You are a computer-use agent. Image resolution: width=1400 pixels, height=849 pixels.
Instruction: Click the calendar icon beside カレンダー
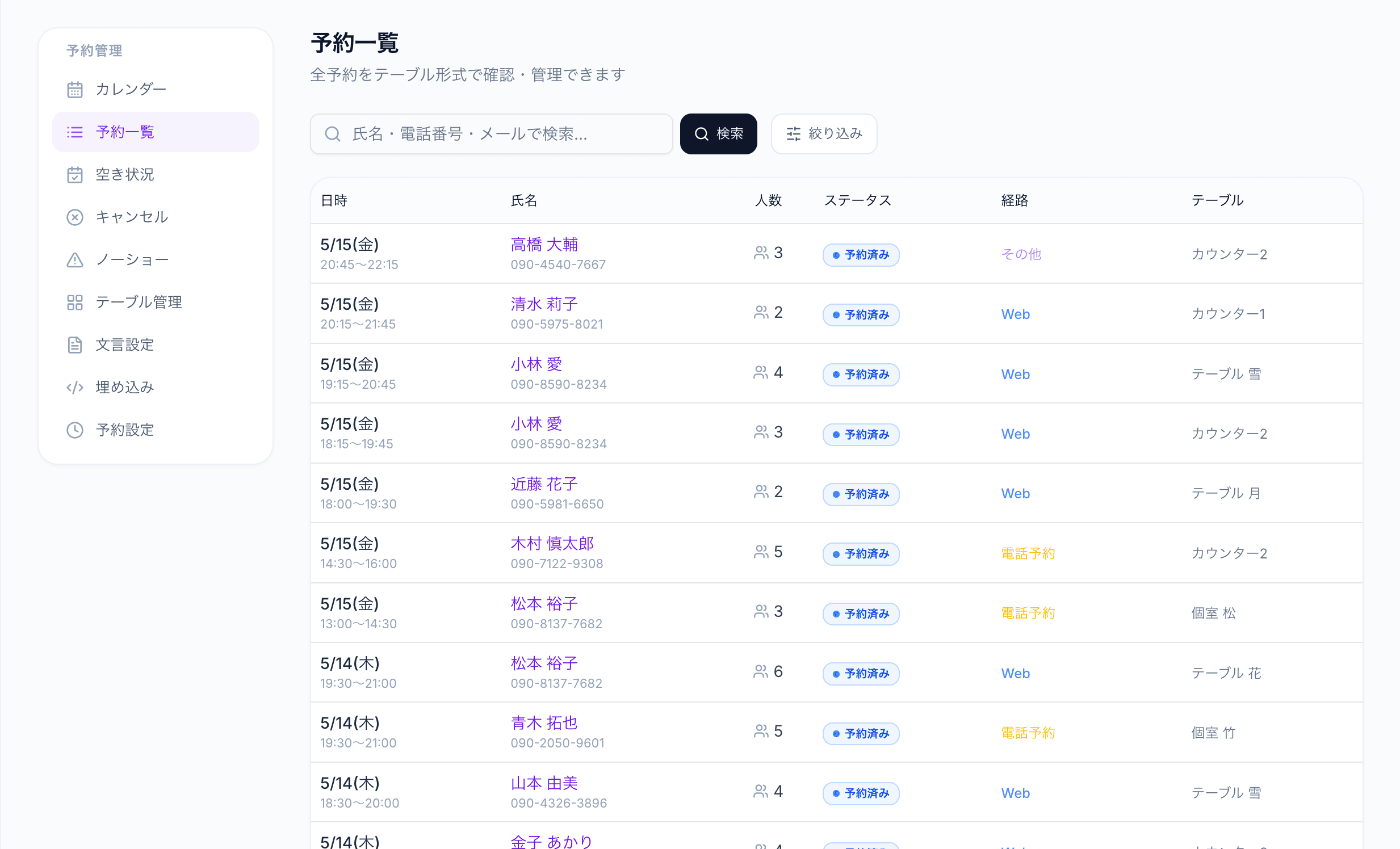[x=74, y=90]
